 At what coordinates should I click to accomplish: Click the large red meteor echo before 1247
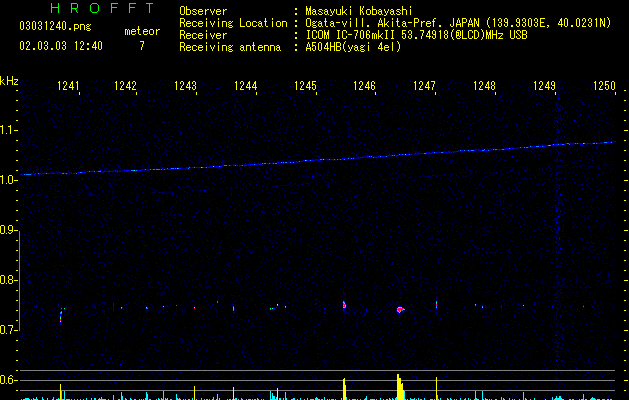point(400,309)
